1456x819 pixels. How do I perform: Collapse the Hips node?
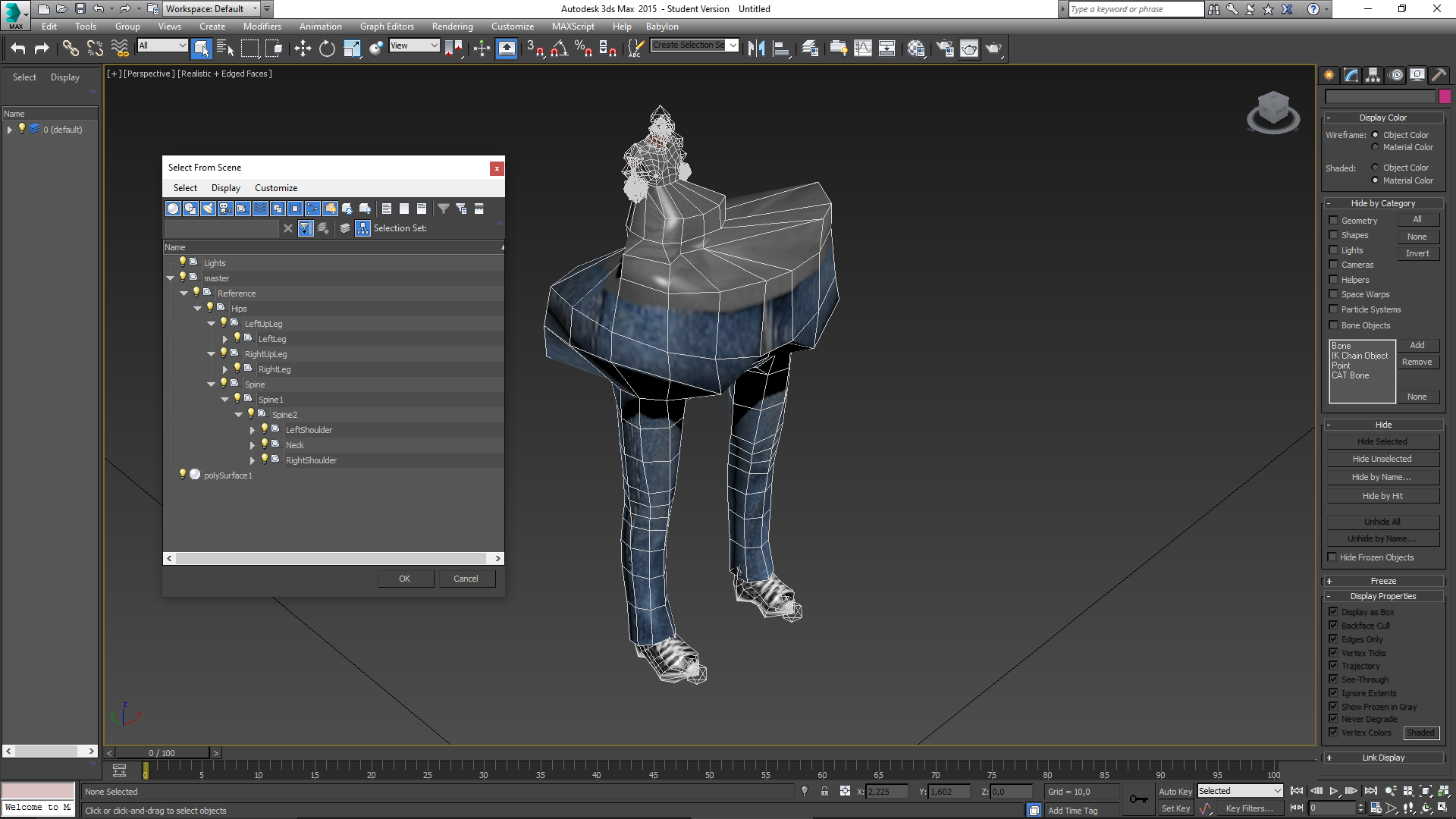(x=198, y=309)
